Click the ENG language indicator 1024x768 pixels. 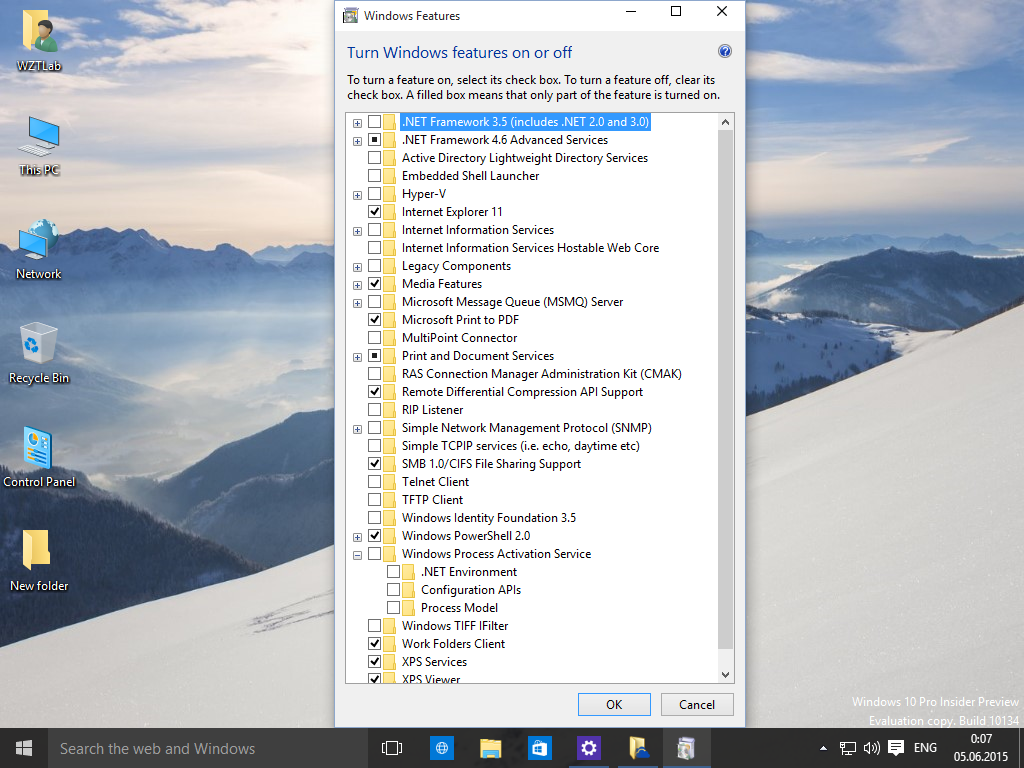click(925, 748)
